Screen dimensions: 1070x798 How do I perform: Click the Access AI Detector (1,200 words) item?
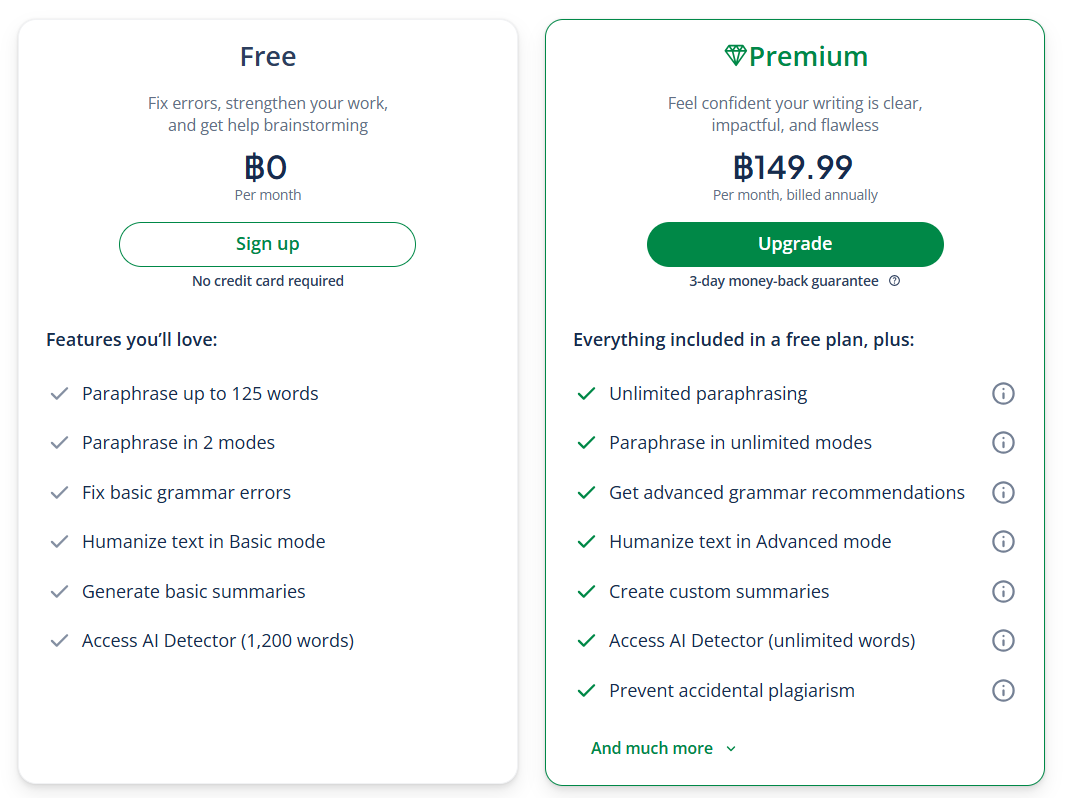click(218, 640)
